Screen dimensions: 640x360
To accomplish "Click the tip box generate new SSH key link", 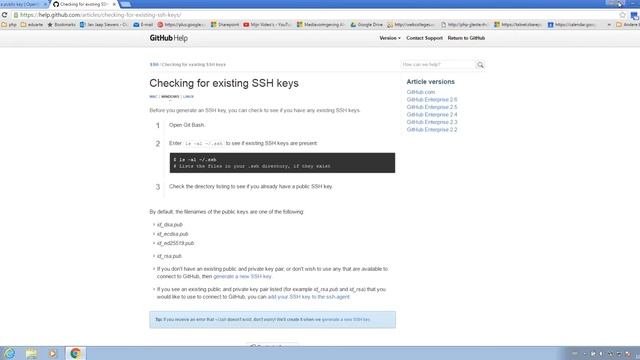I will [x=346, y=319].
